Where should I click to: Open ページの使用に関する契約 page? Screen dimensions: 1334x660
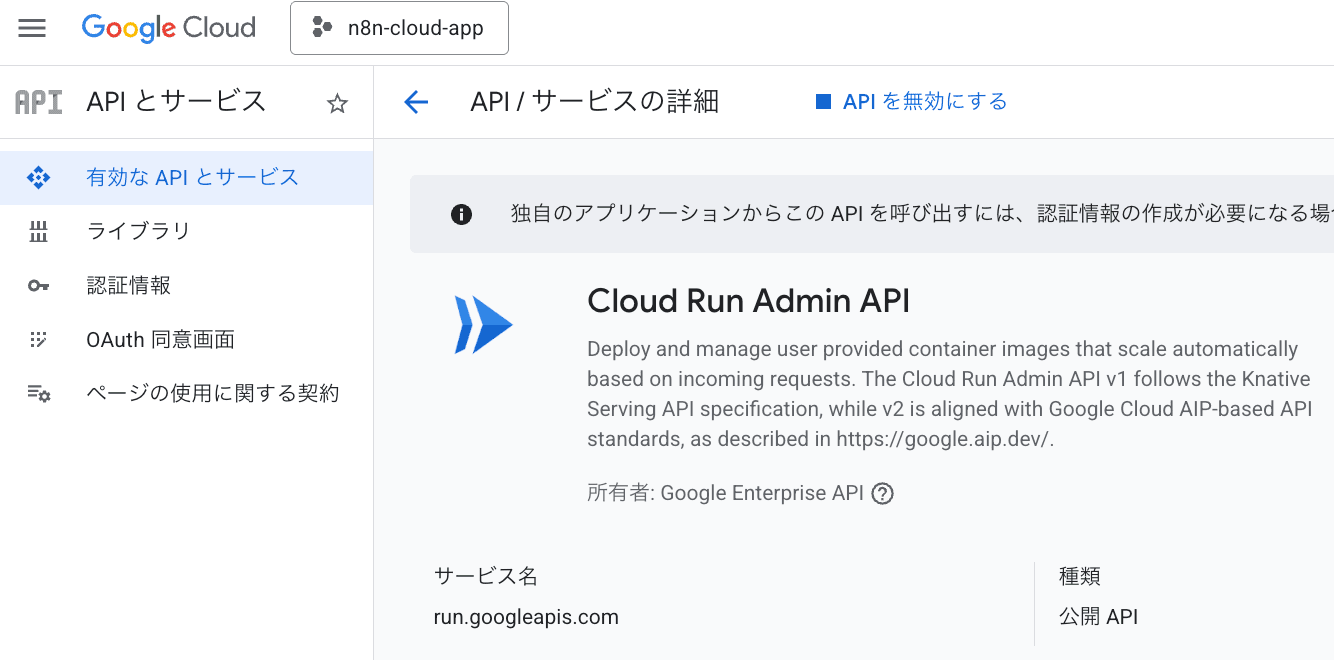point(212,394)
